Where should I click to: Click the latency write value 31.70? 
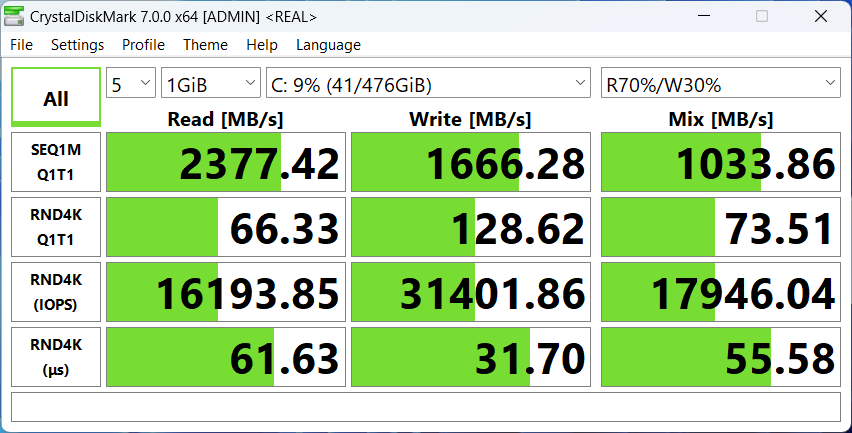click(x=471, y=357)
